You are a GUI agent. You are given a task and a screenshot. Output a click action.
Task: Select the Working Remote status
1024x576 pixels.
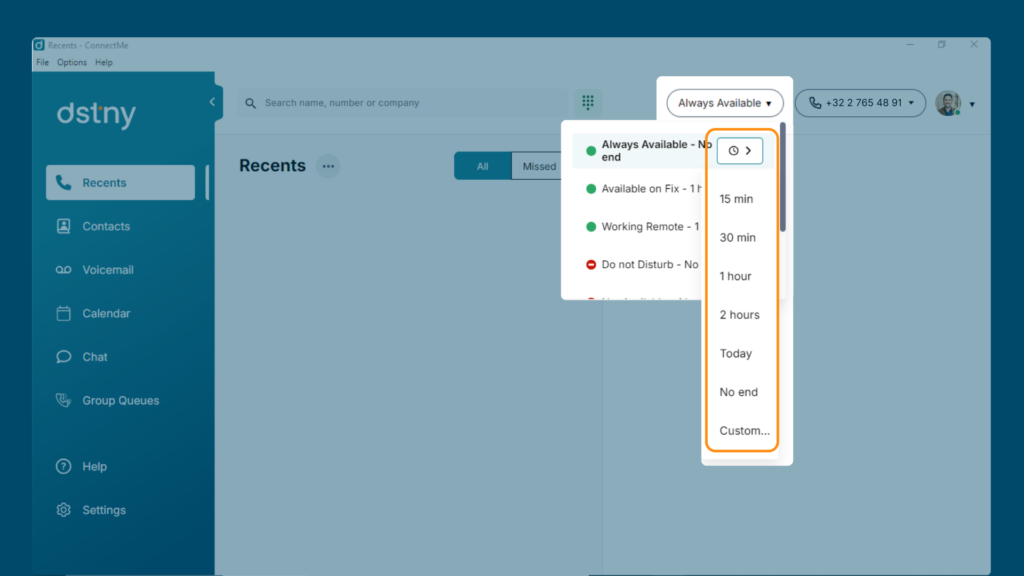click(642, 227)
